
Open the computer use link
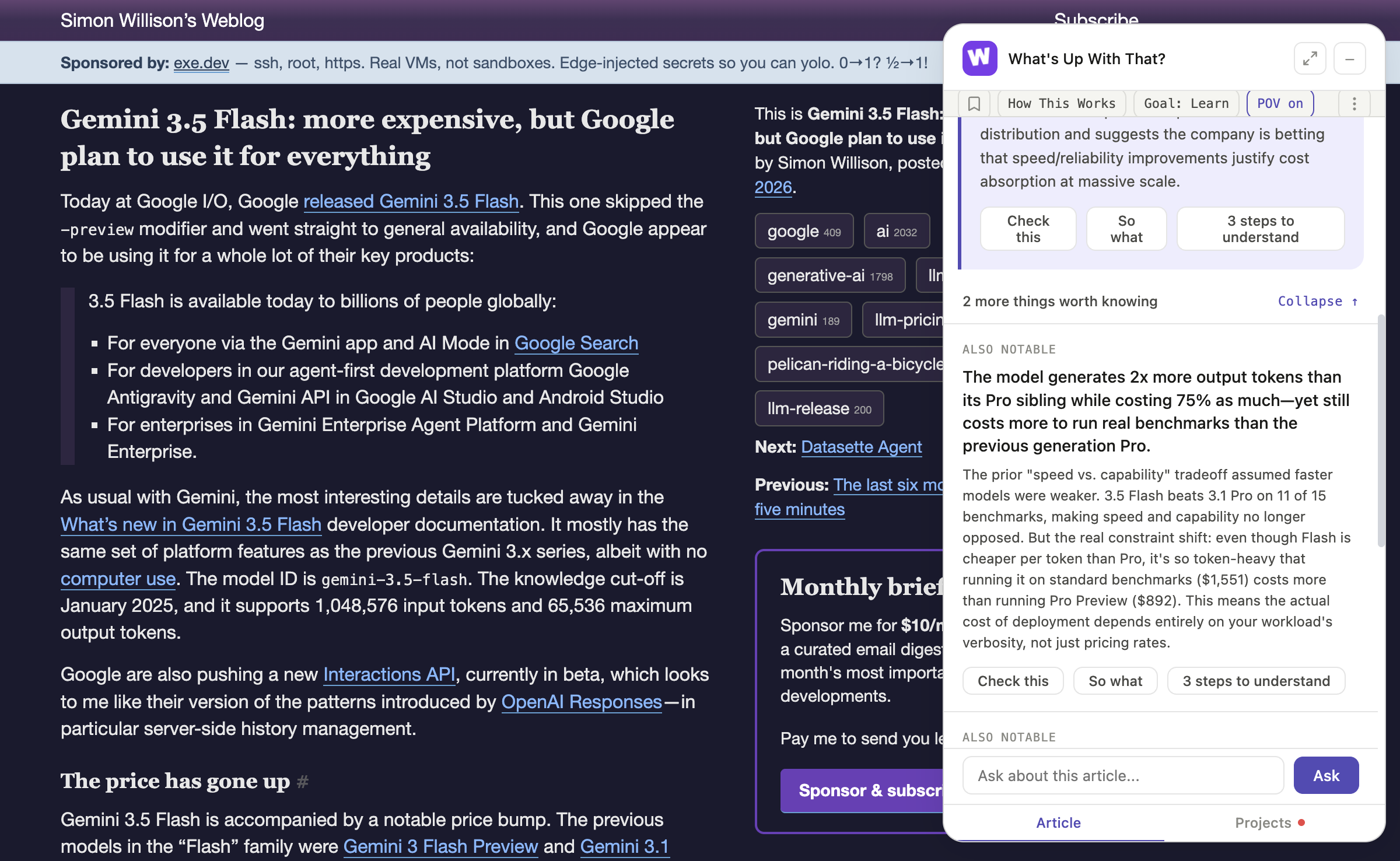[118, 579]
